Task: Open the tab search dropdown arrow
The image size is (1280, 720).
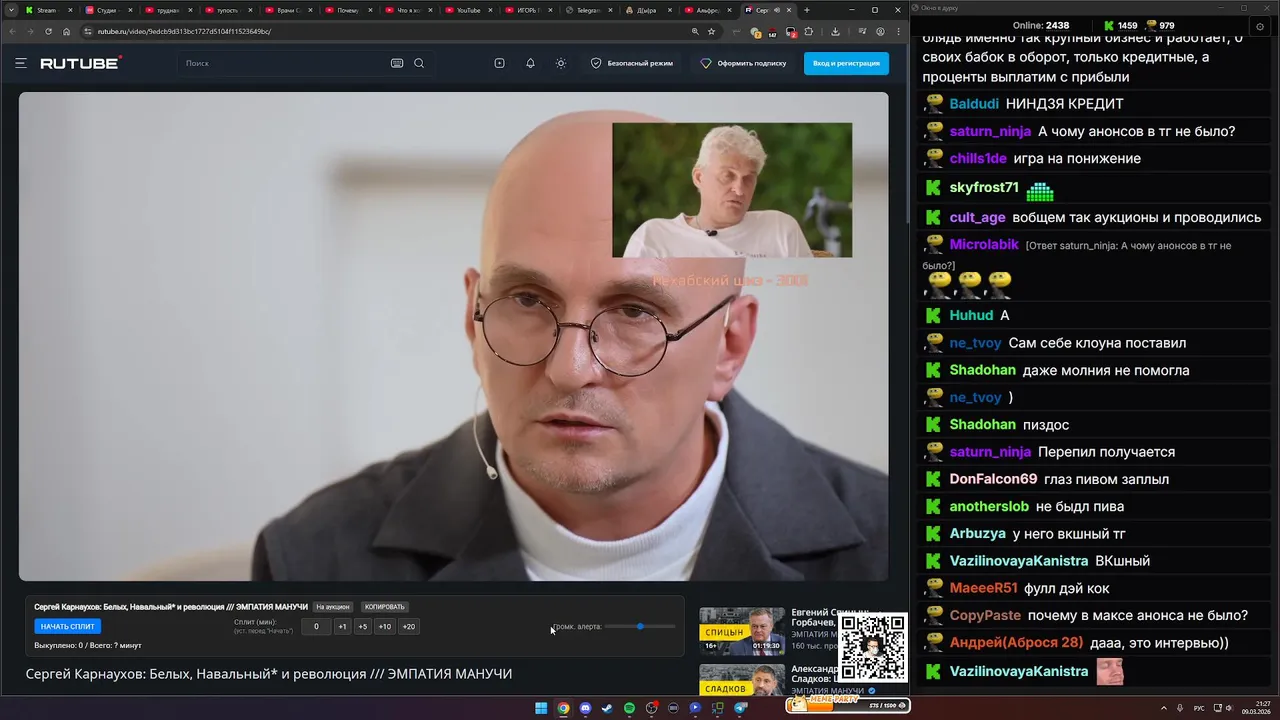Action: click(x=11, y=10)
